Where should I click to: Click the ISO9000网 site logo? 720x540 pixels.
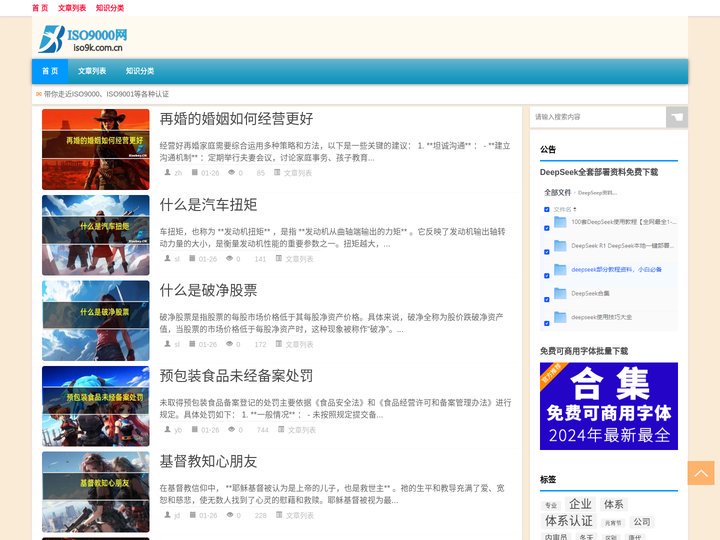click(83, 39)
